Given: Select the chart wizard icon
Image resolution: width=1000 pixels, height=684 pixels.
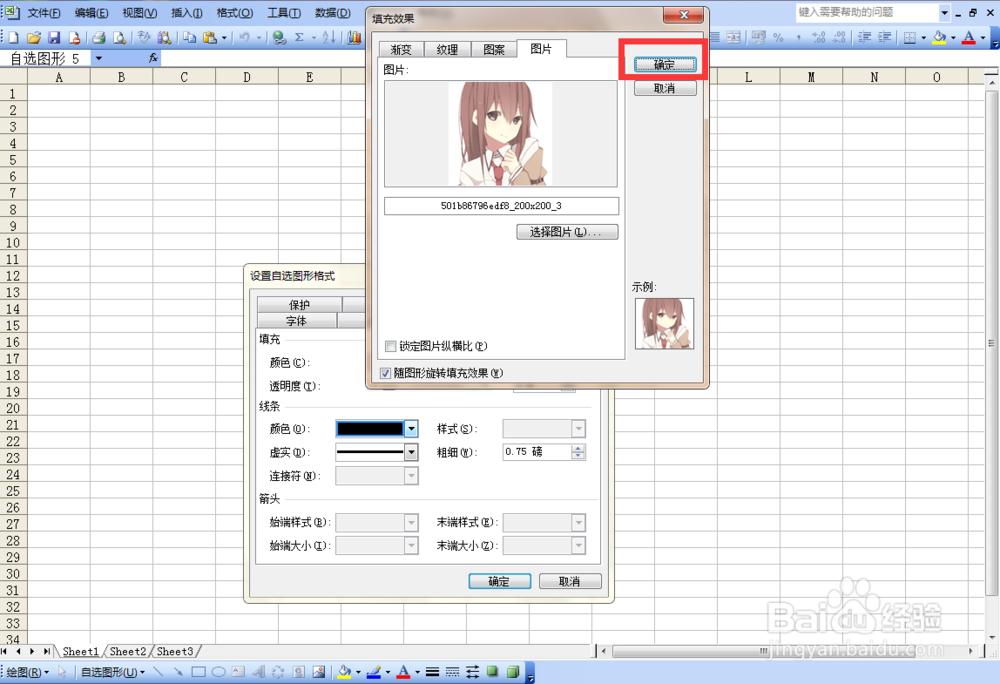Looking at the screenshot, I should (355, 36).
